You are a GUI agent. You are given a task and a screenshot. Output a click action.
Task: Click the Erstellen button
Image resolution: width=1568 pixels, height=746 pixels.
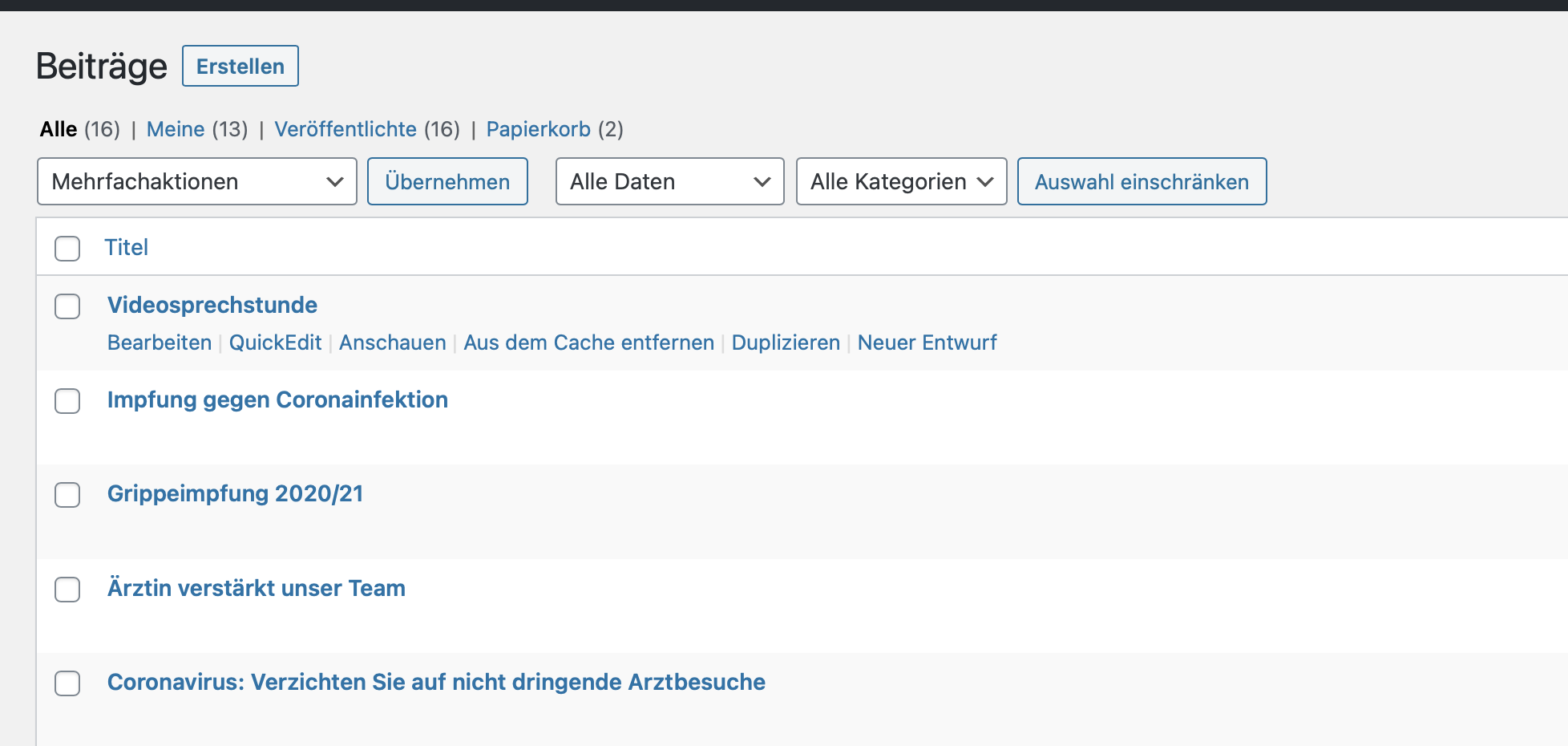click(x=240, y=67)
